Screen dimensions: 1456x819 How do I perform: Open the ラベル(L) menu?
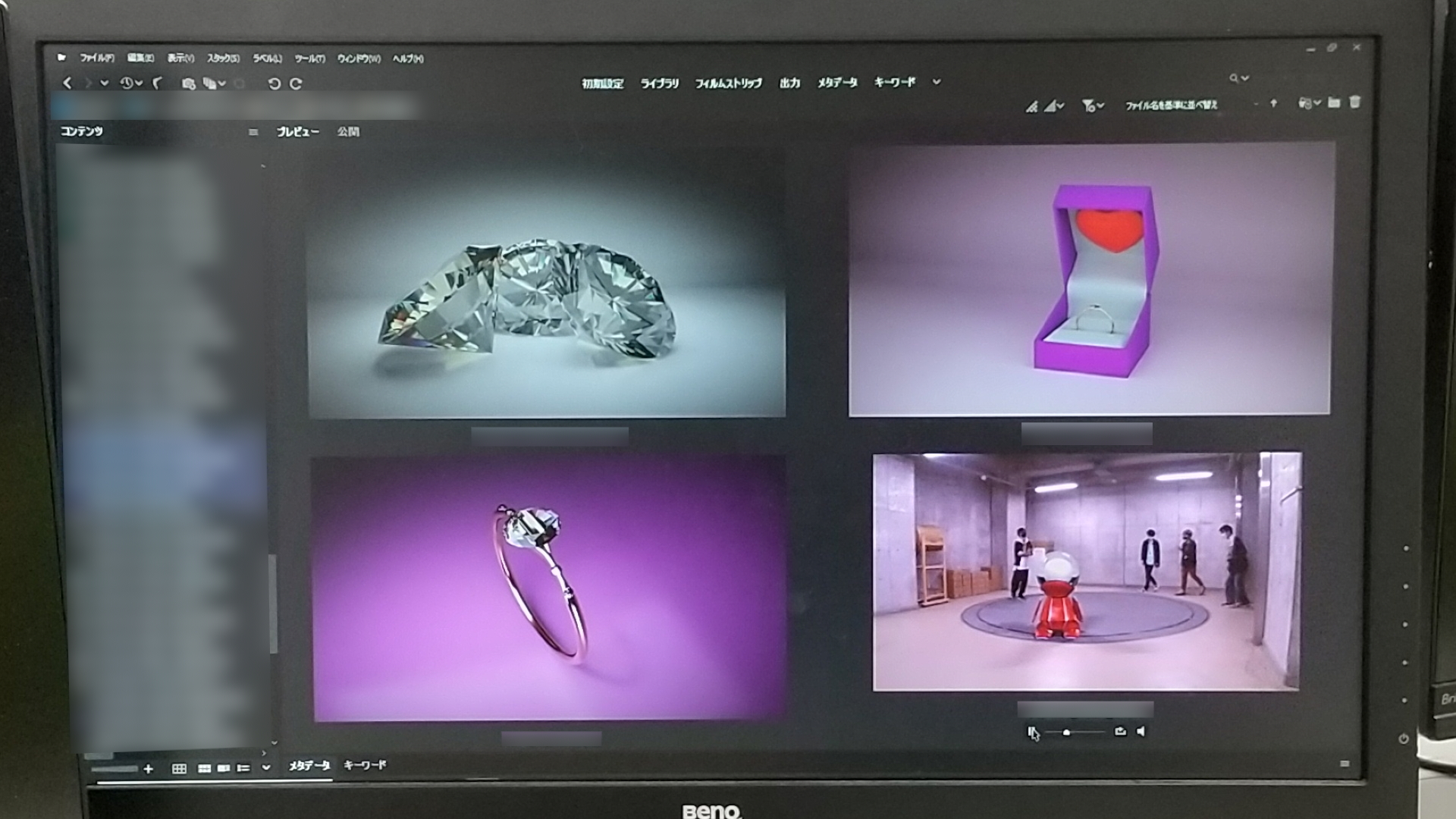267,58
